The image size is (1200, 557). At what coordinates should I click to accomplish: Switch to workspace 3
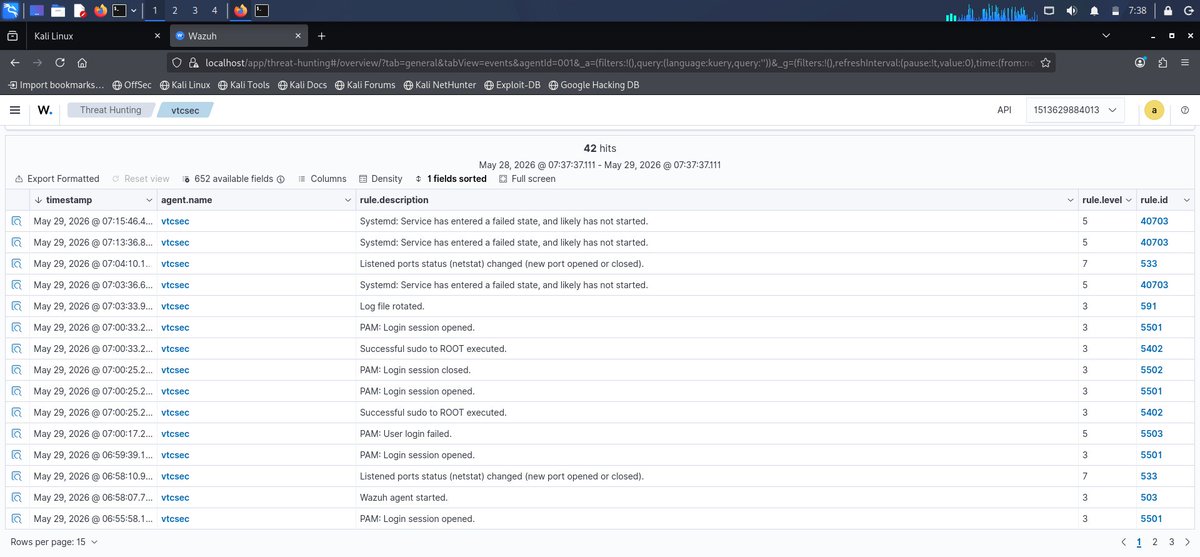coord(195,10)
